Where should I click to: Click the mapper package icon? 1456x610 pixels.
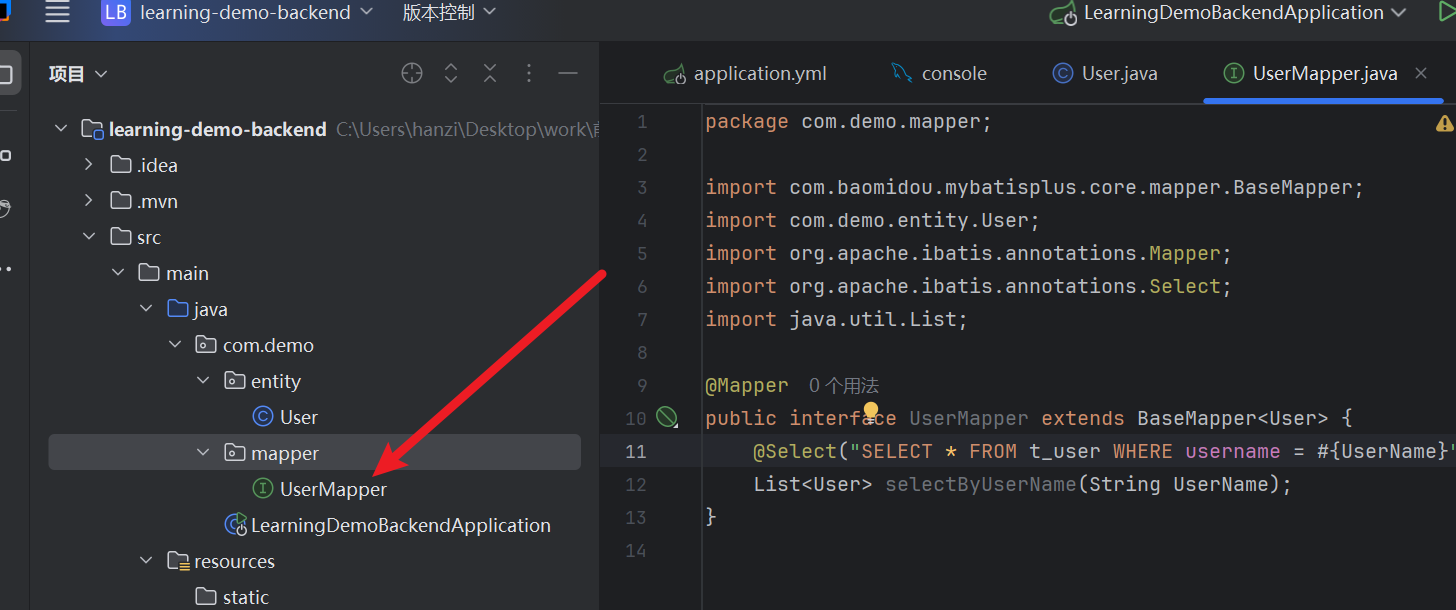point(235,453)
